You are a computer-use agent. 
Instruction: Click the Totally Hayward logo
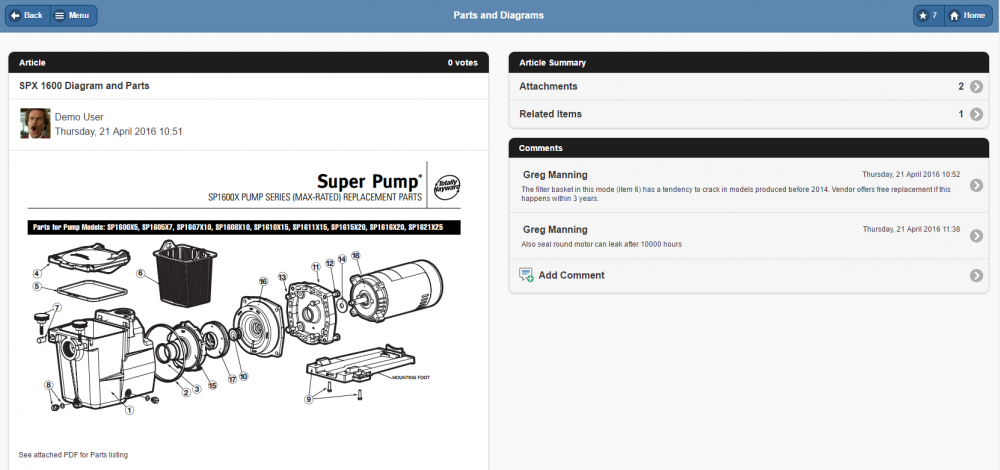(x=447, y=186)
